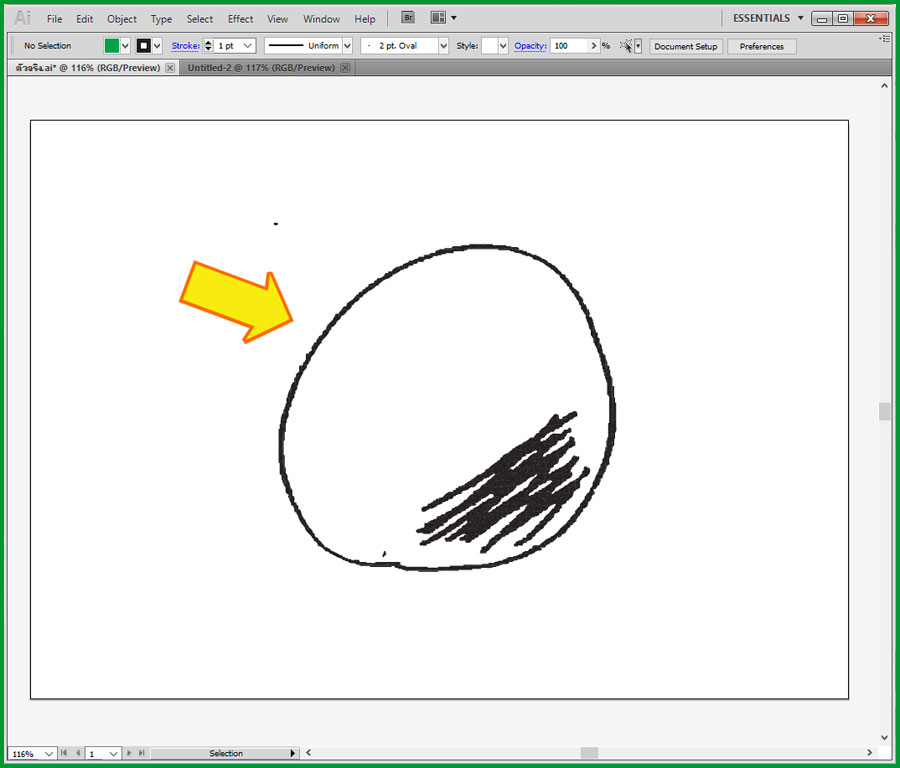Open the control panel options menu icon

tap(884, 38)
